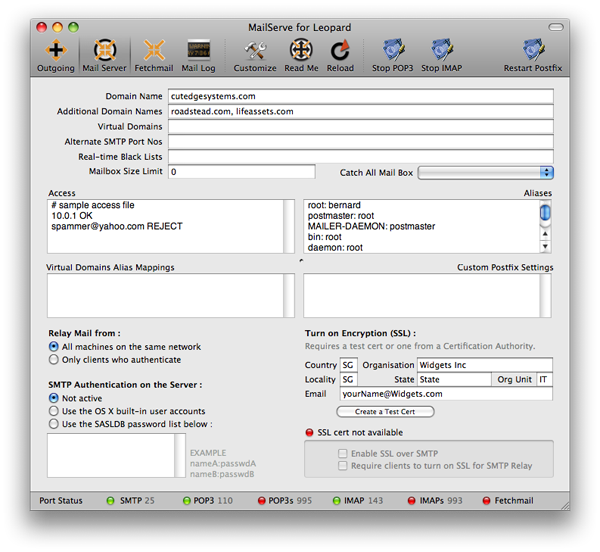Click the Create a Test Cert button

pyautogui.click(x=385, y=411)
